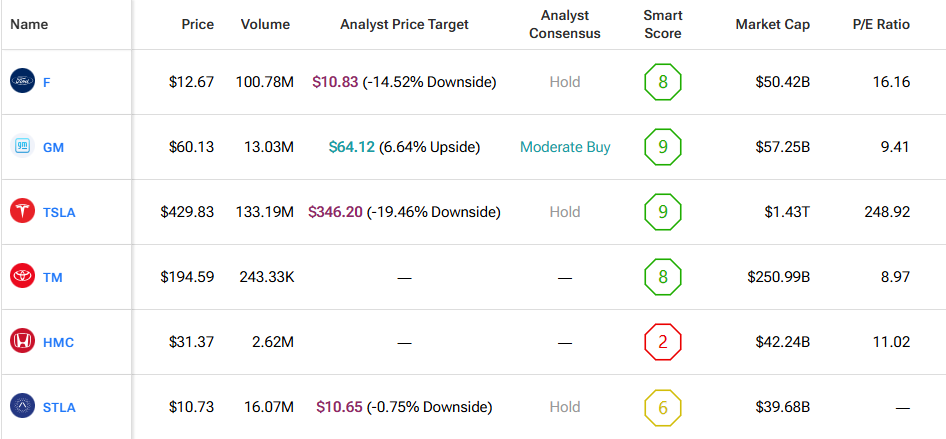Screen dimensions: 946x439
Task: Click the GM logo icon
Action: [x=22, y=147]
